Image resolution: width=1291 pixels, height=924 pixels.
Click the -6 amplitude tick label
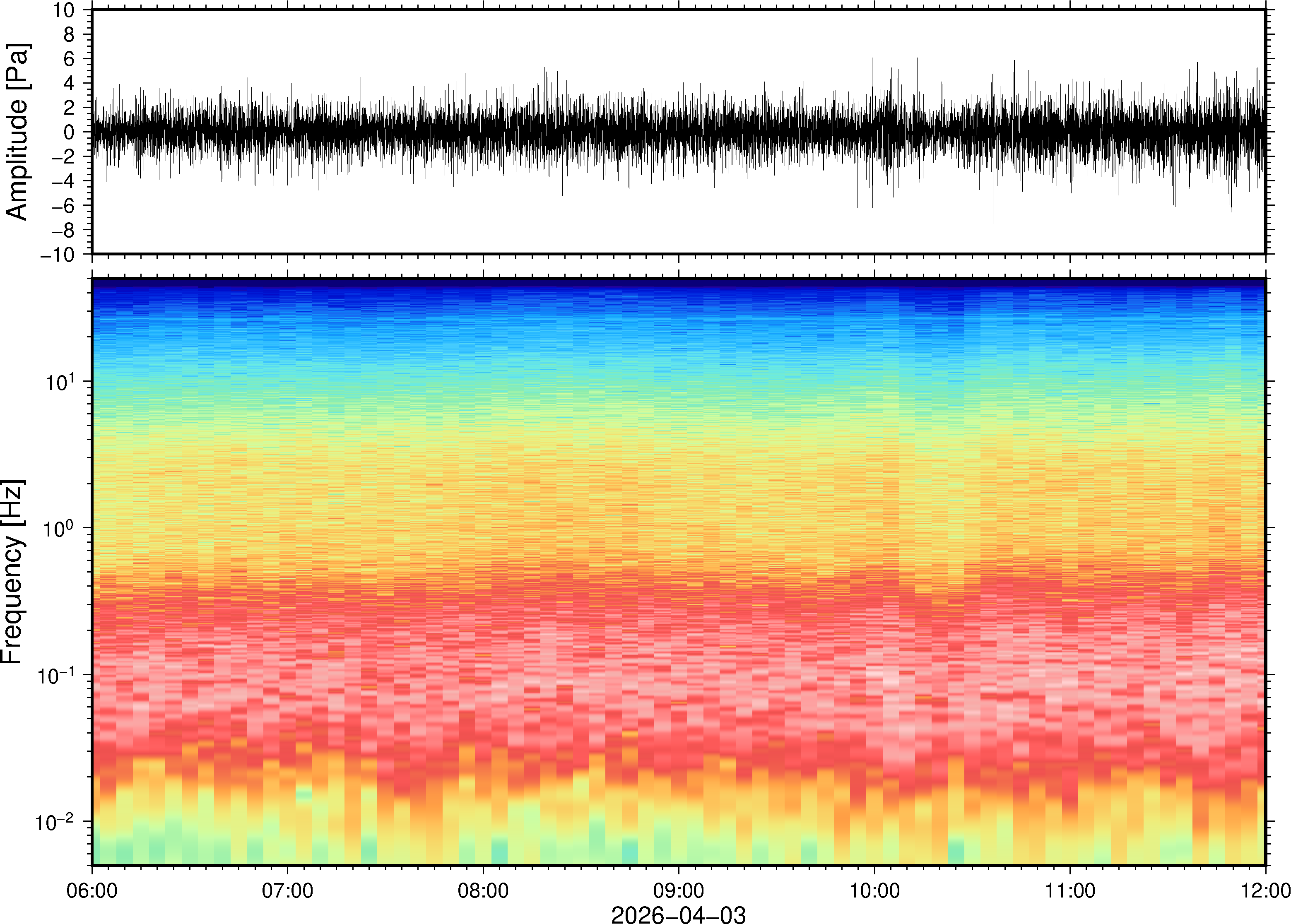pos(63,206)
